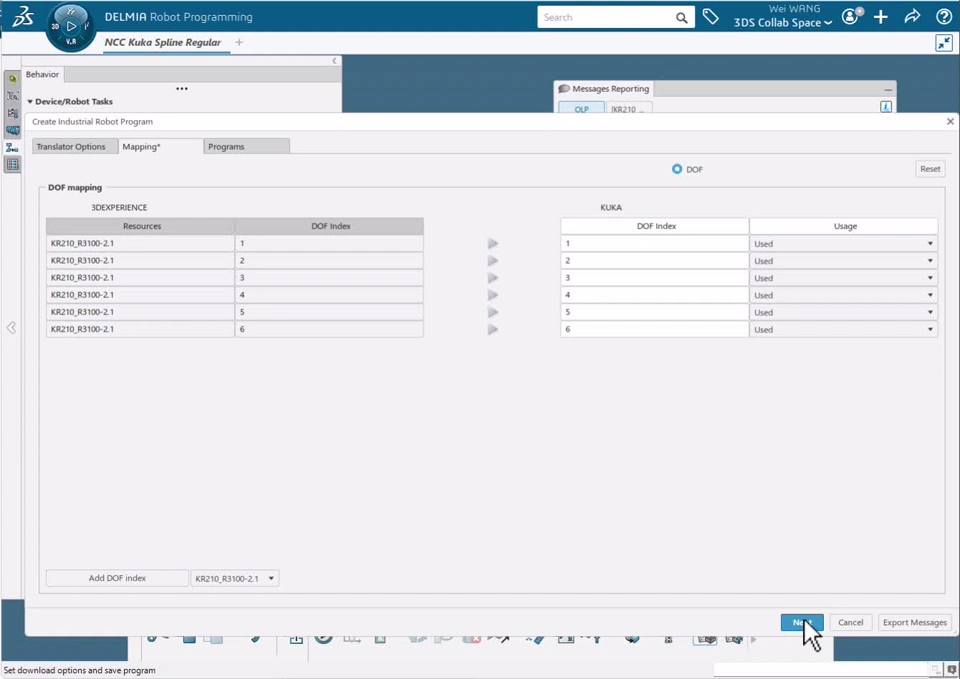Viewport: 960px width, 679px height.
Task: Click the status bar icon at bottom right corner
Action: click(952, 669)
